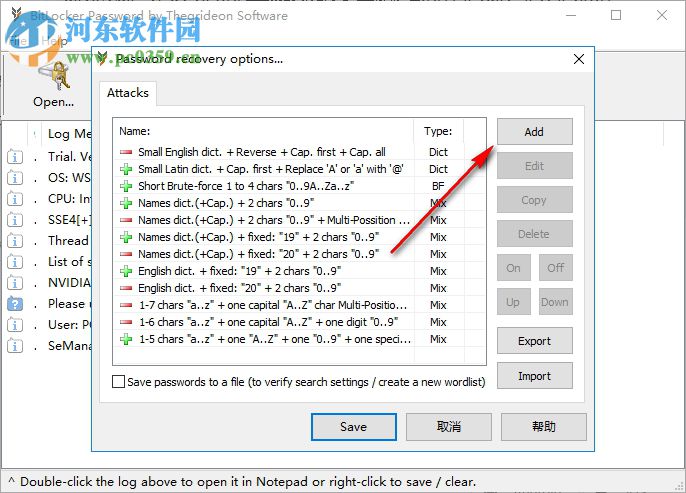Screen dimensions: 686x493
Task: Toggle plus icon of 1-5 chars row
Action: tap(126, 339)
